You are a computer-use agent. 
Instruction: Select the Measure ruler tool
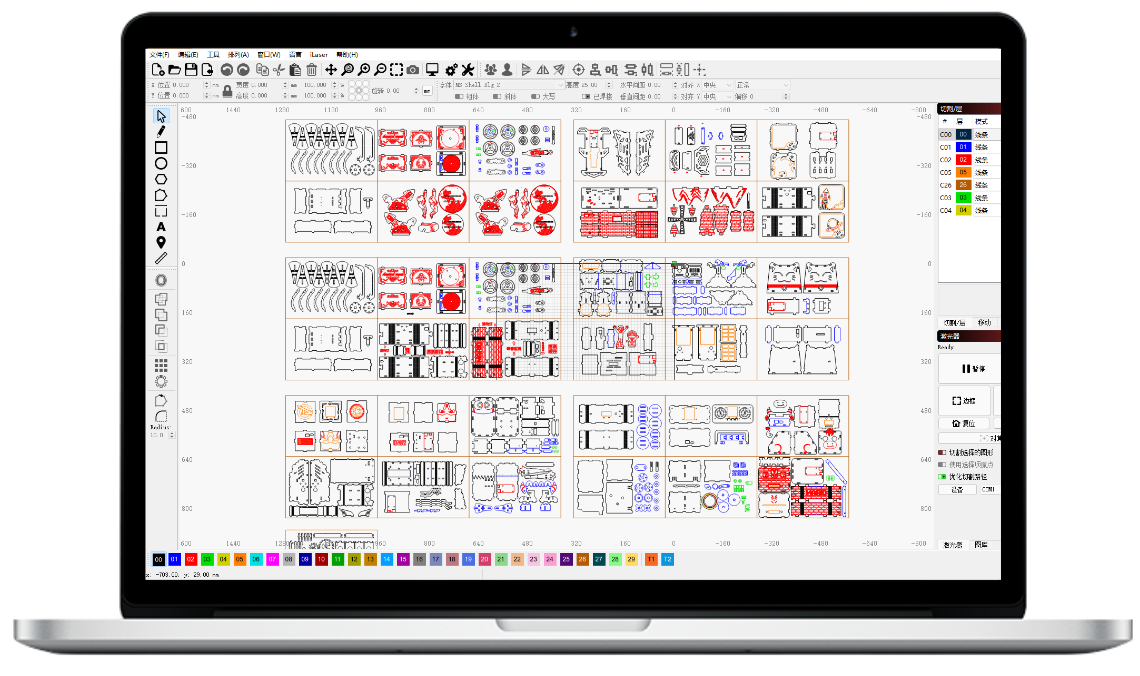coord(161,258)
